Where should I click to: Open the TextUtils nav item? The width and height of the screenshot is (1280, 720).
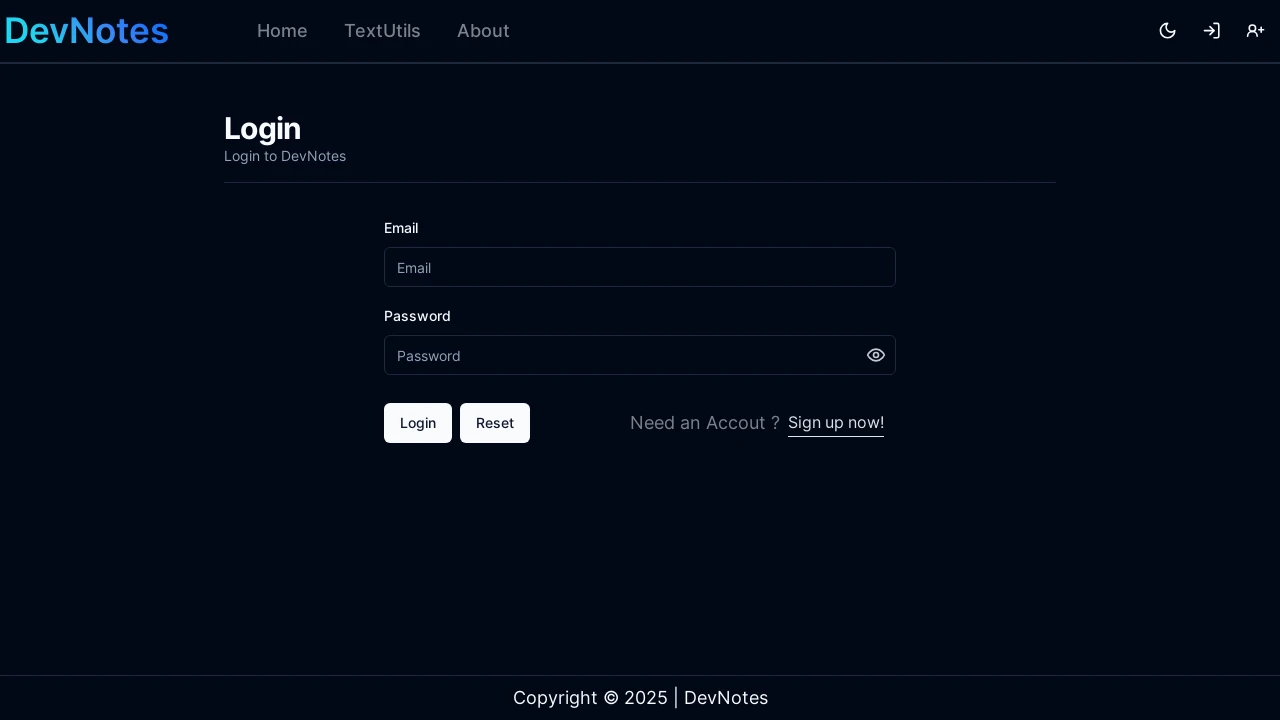382,31
